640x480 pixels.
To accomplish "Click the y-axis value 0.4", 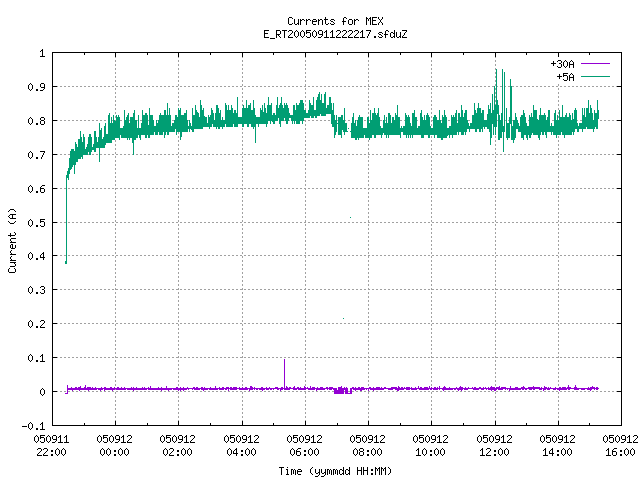I will click(36, 256).
